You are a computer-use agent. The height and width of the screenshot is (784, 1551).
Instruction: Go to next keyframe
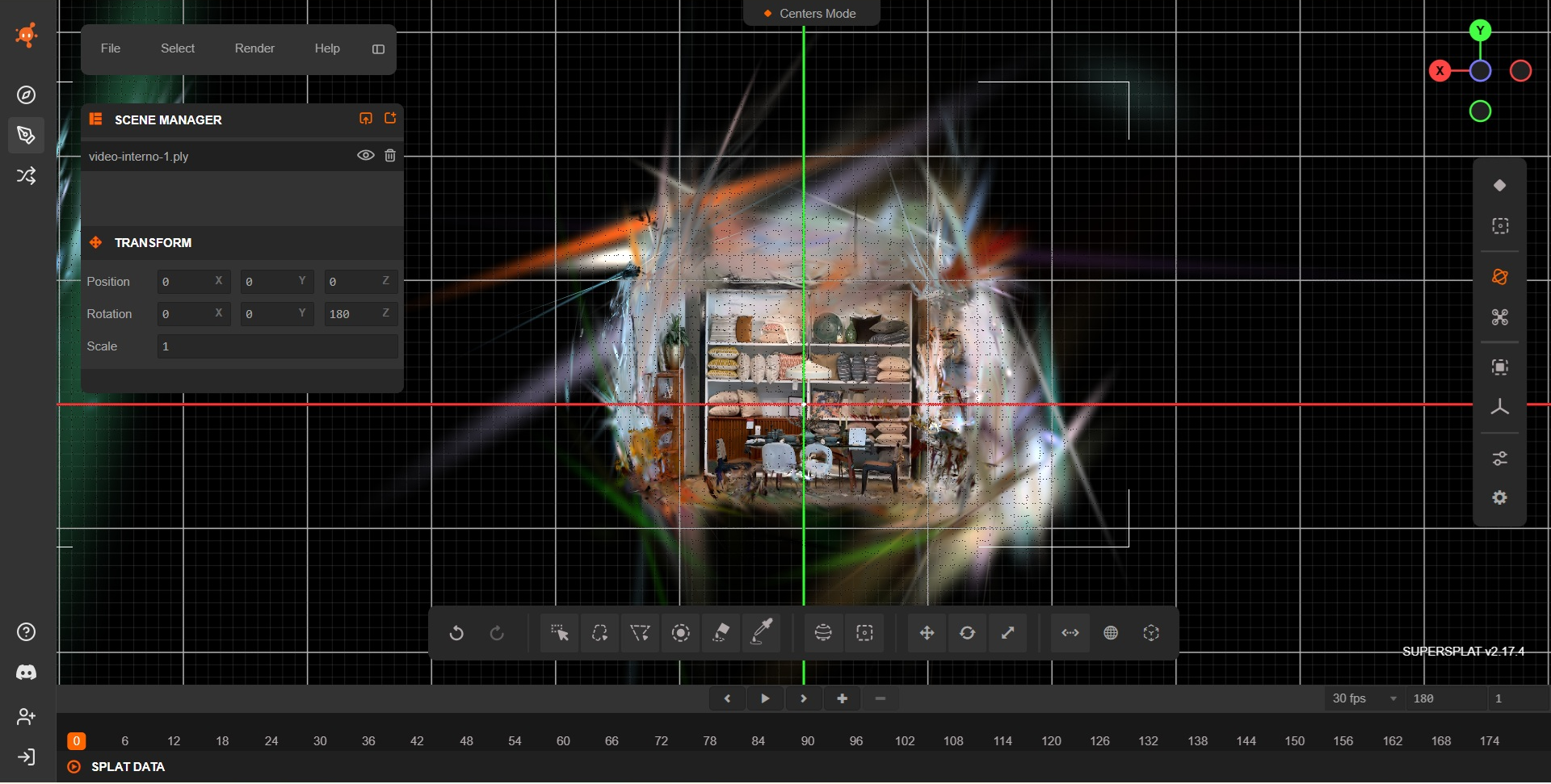point(804,699)
